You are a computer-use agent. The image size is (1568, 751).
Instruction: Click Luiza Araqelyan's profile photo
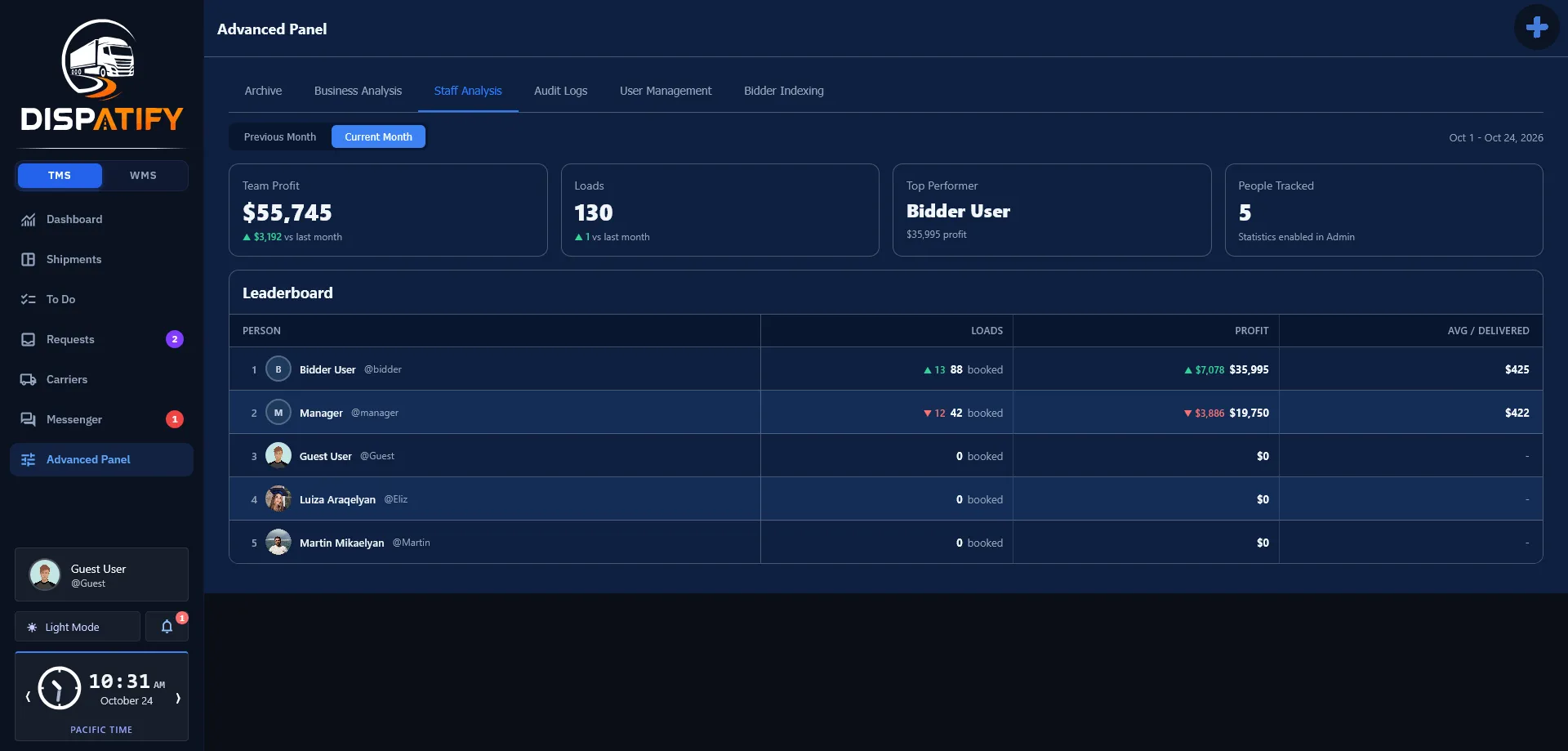278,499
